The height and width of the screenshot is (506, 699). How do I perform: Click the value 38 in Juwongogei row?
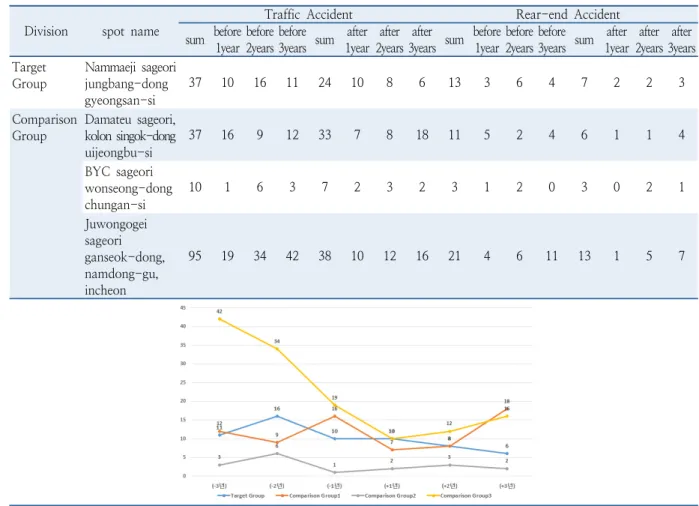point(325,256)
